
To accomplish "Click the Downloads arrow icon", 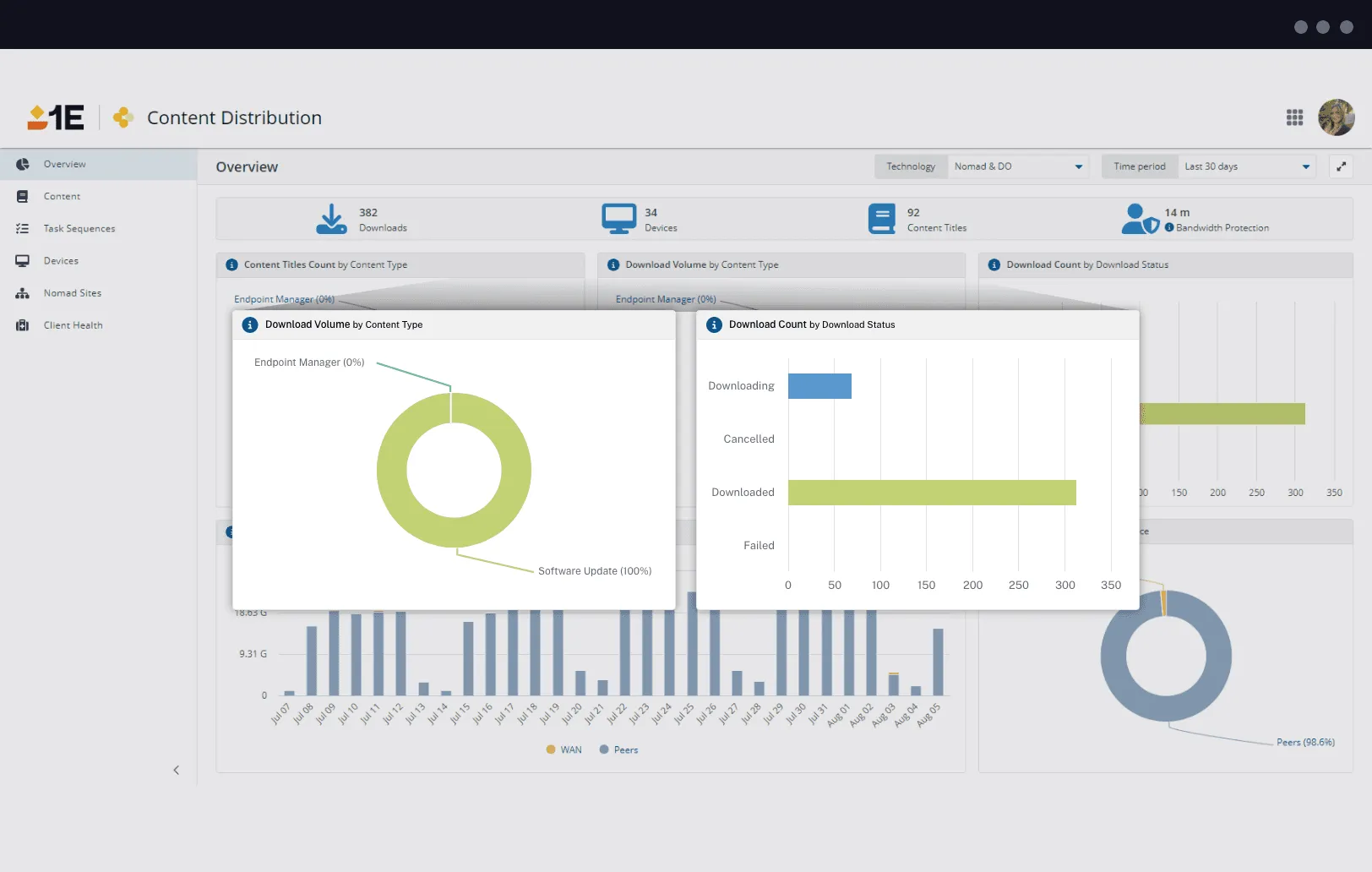I will pos(331,219).
